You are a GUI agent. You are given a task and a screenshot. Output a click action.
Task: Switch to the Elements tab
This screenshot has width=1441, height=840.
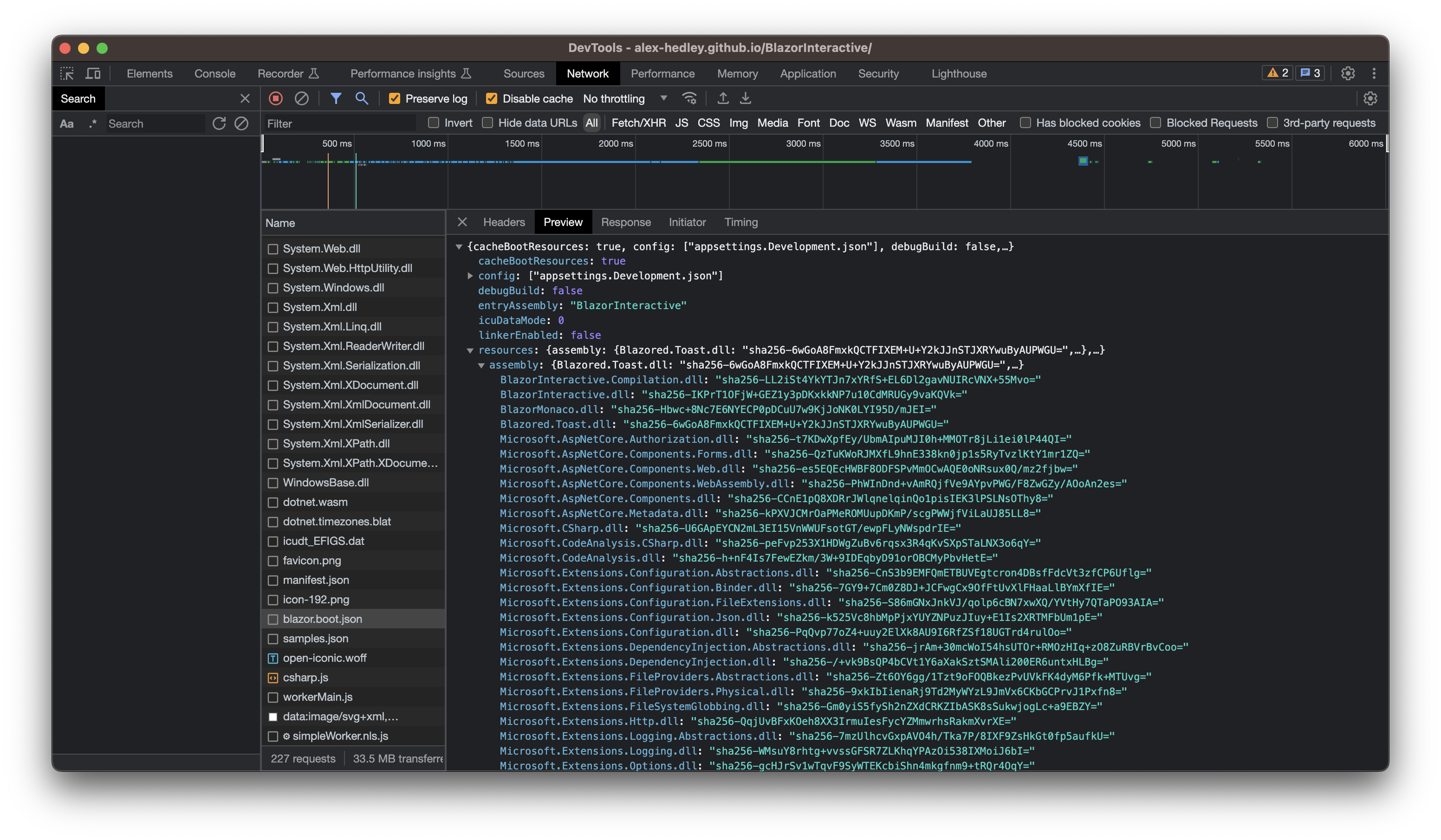click(x=150, y=74)
